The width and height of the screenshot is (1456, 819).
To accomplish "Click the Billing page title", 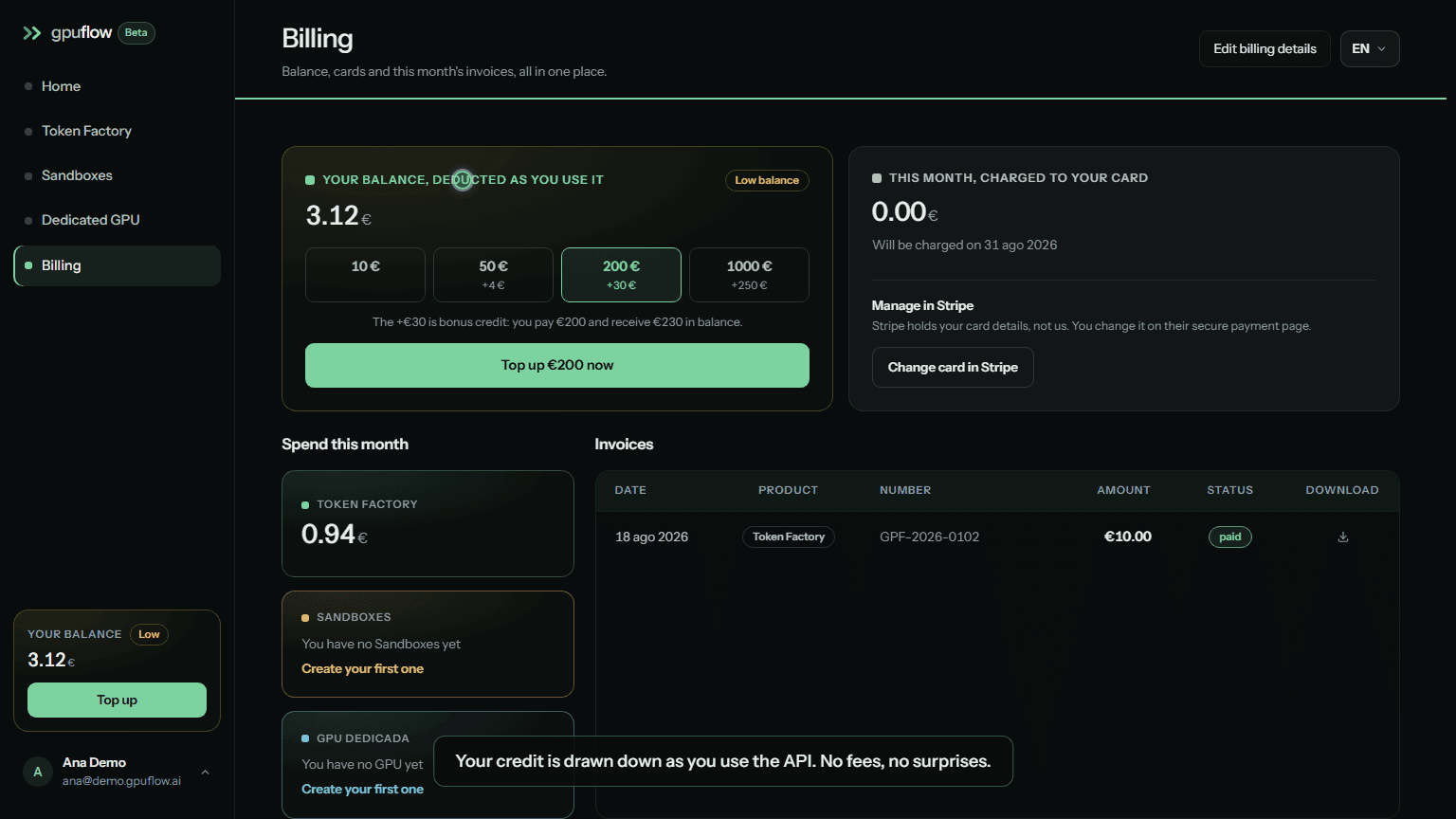I will coord(318,39).
